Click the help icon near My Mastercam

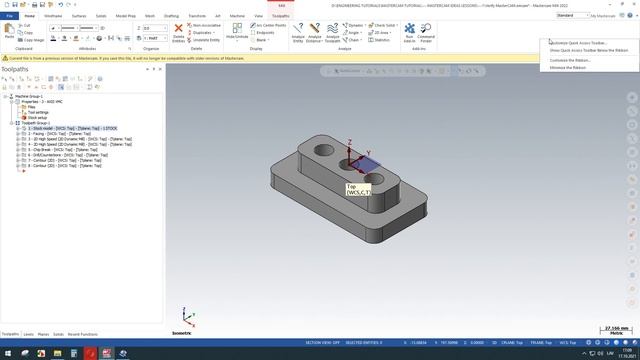(630, 16)
